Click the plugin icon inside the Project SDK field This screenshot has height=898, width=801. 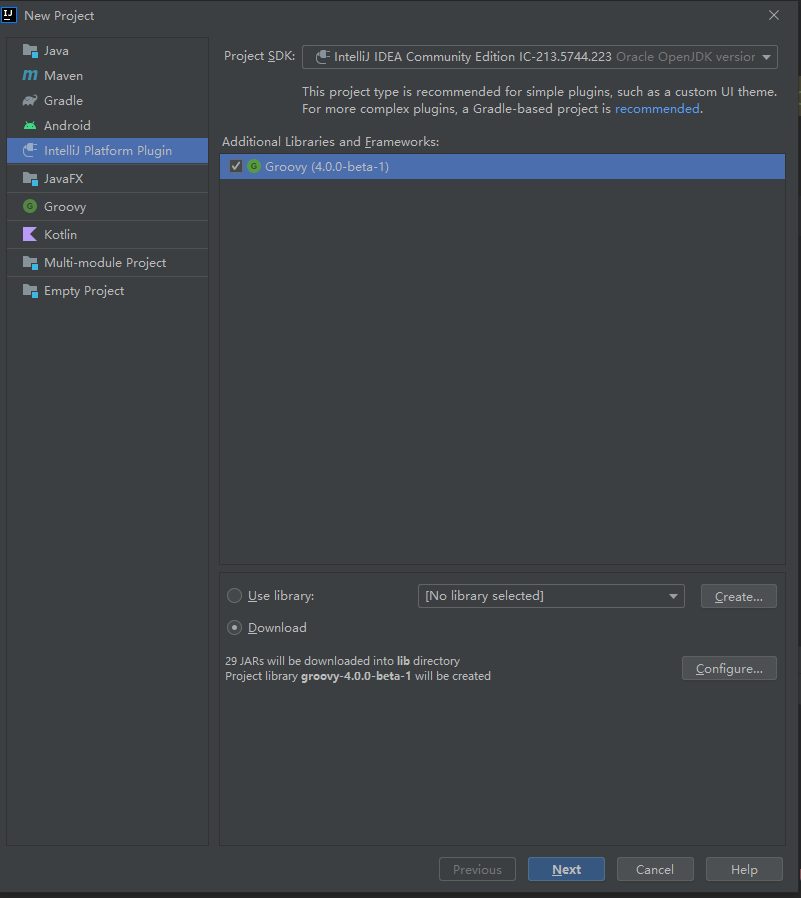click(323, 57)
